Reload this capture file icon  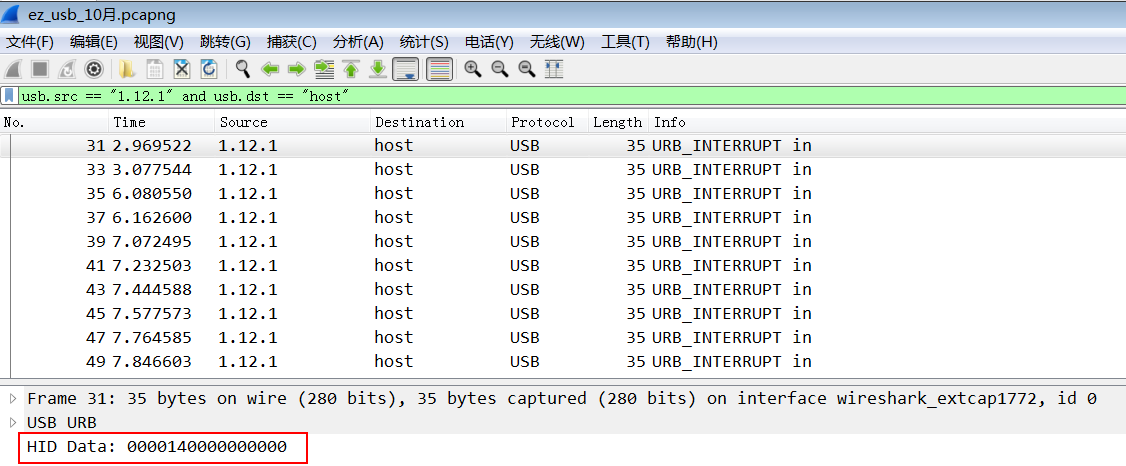(x=209, y=70)
